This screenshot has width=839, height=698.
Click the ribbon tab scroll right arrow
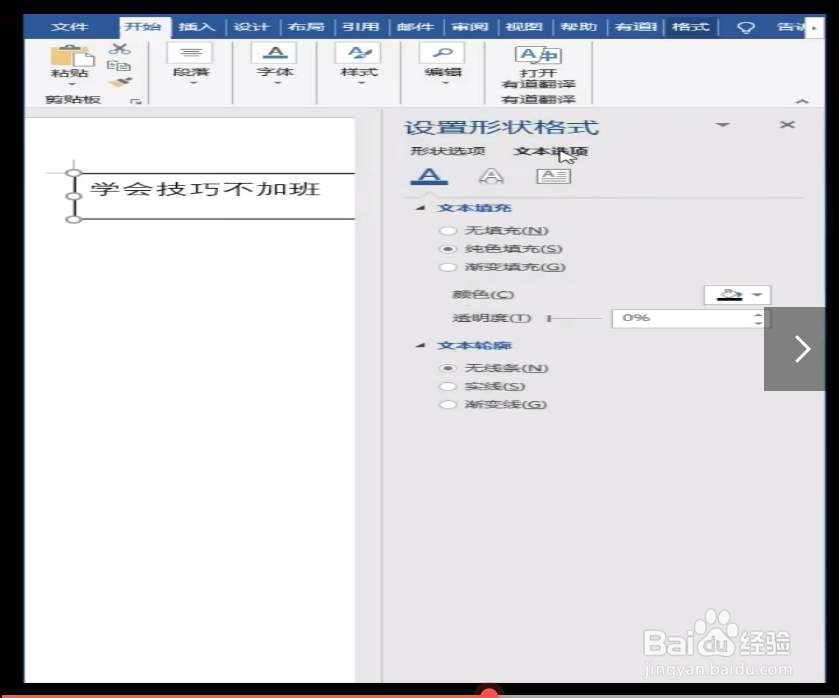point(814,27)
